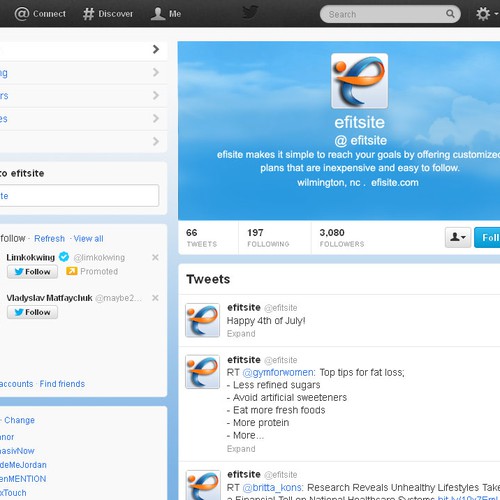Screen dimensions: 500x500
Task: Open the Connect tab in top bar
Action: point(40,14)
